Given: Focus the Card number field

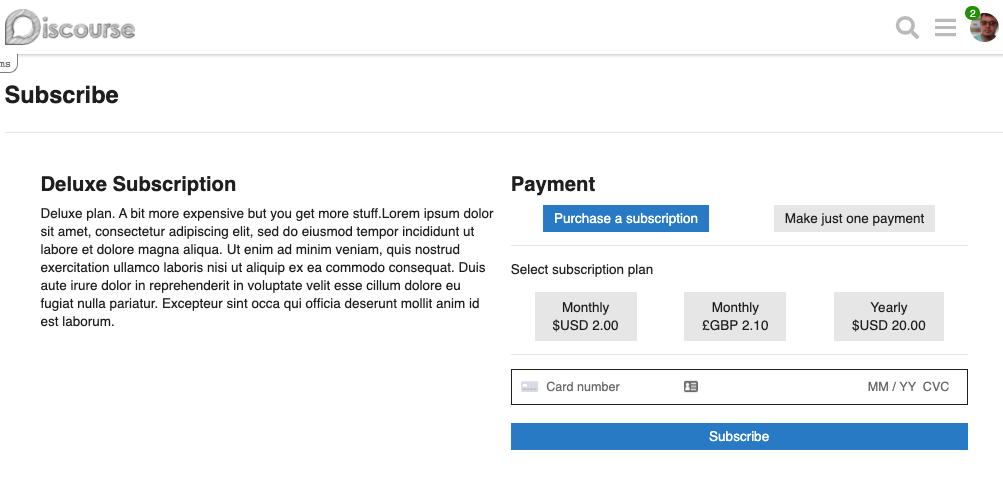Looking at the screenshot, I should (x=611, y=387).
